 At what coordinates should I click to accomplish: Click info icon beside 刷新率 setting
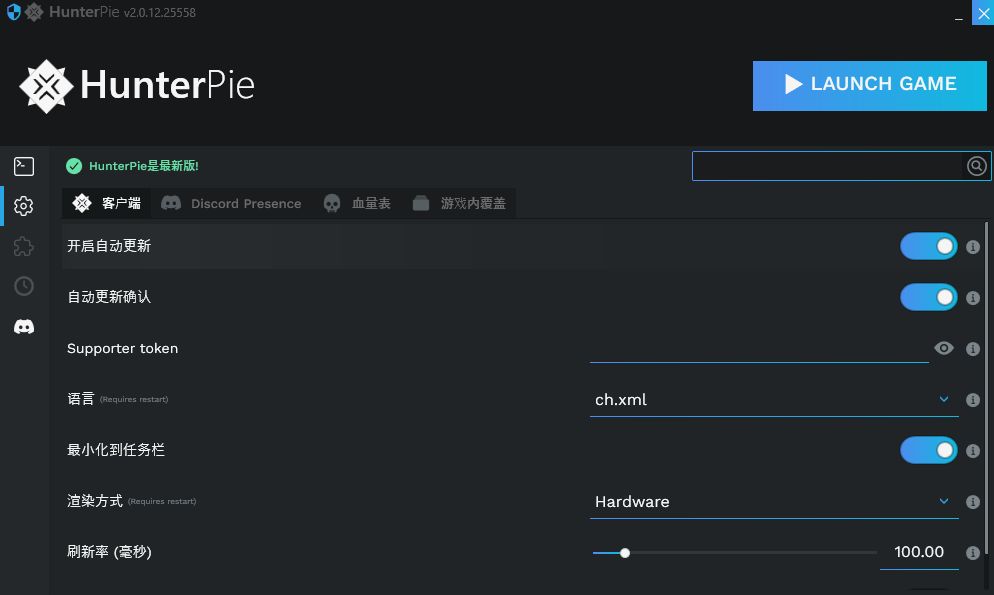tap(973, 553)
